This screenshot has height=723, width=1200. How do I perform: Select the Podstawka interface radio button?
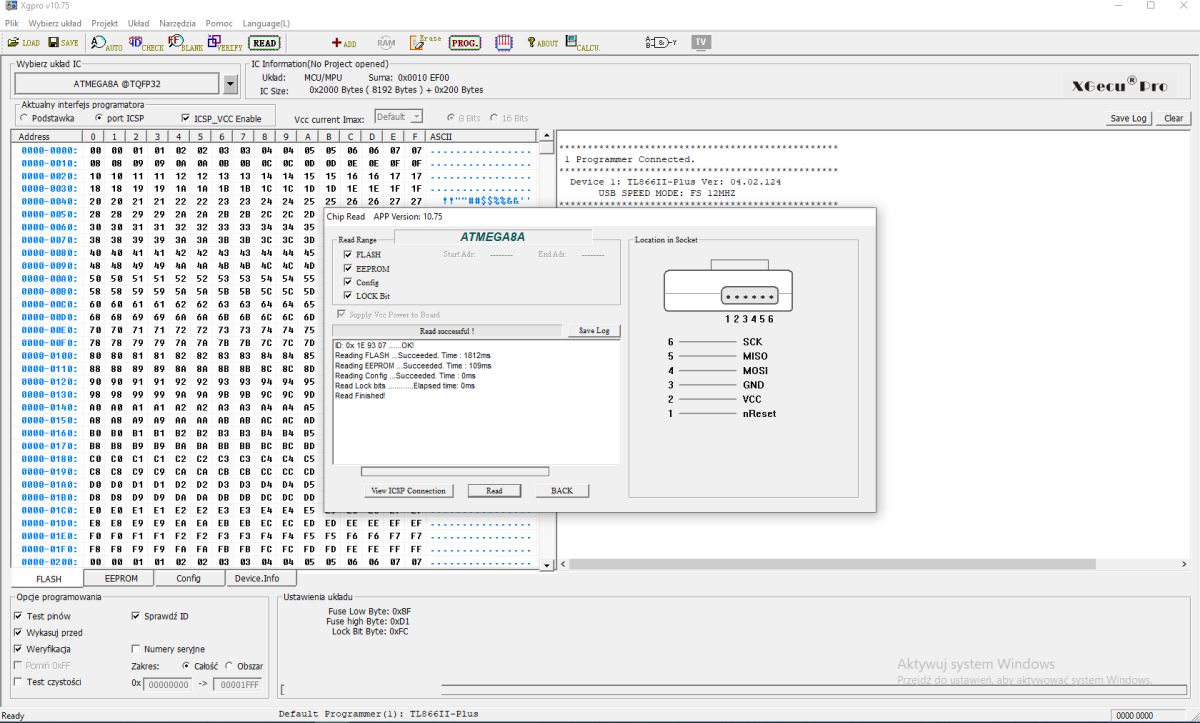23,118
